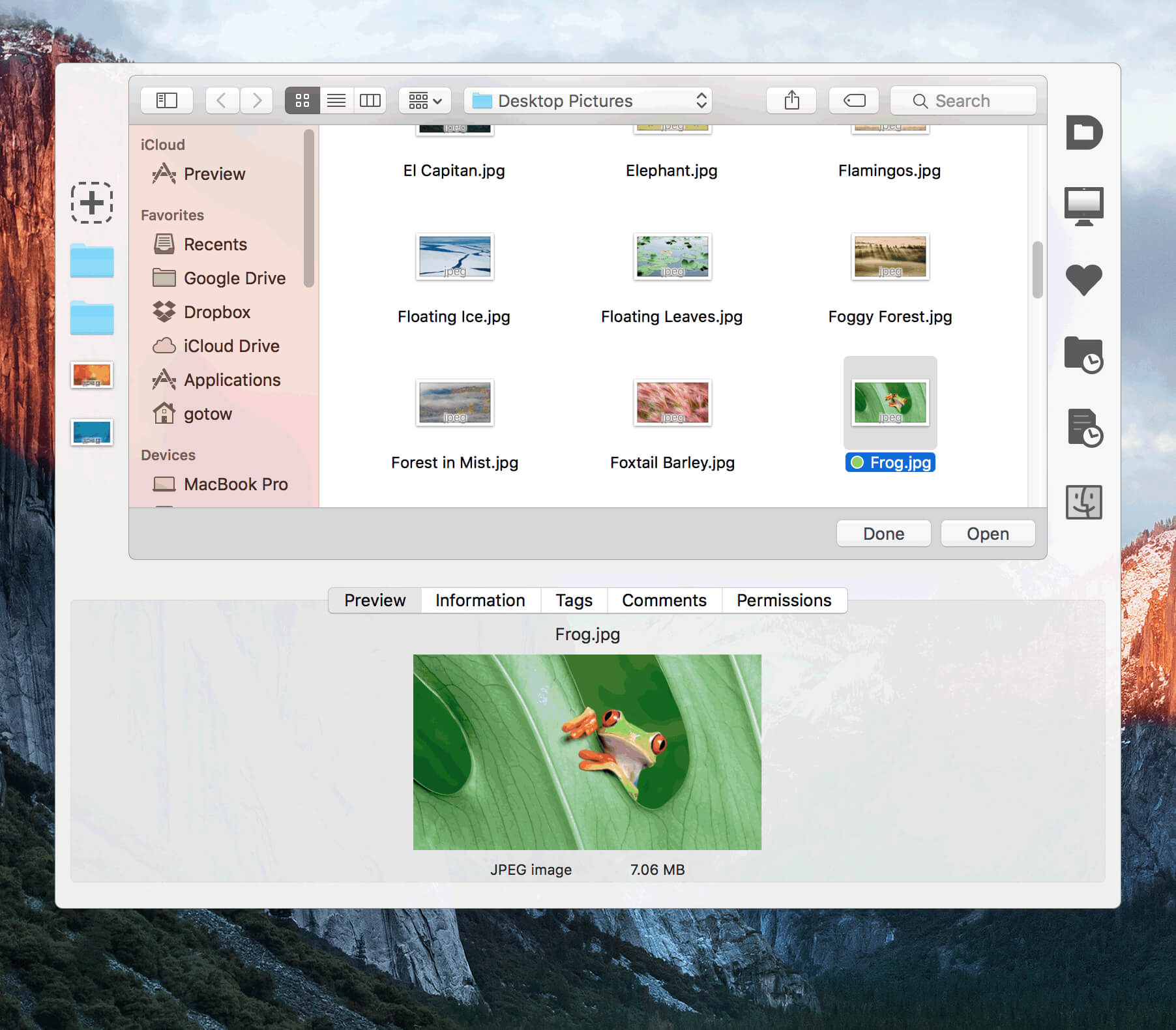Click the Edit Tags toolbar button

coord(854,100)
